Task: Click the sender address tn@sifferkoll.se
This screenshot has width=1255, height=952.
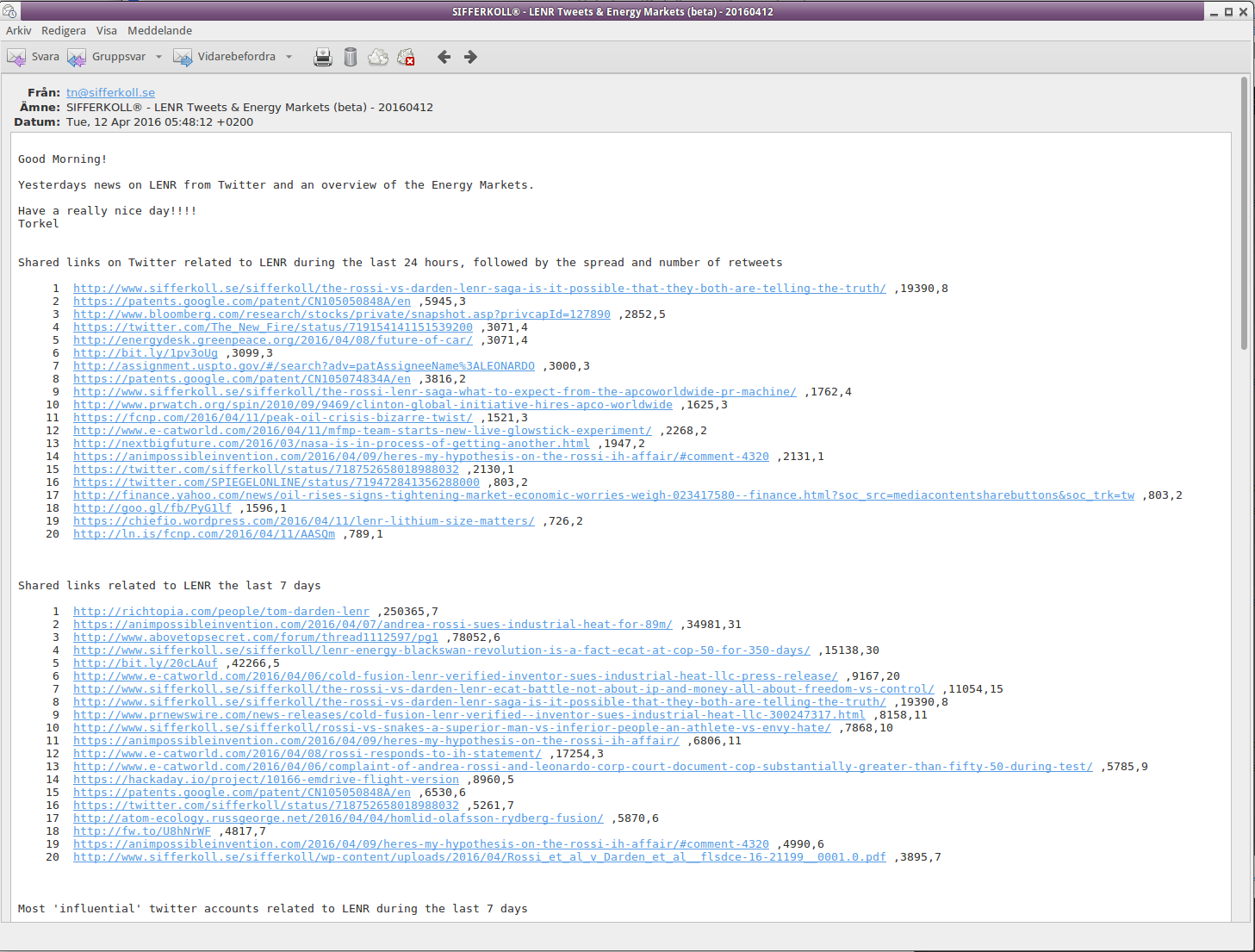Action: point(110,92)
